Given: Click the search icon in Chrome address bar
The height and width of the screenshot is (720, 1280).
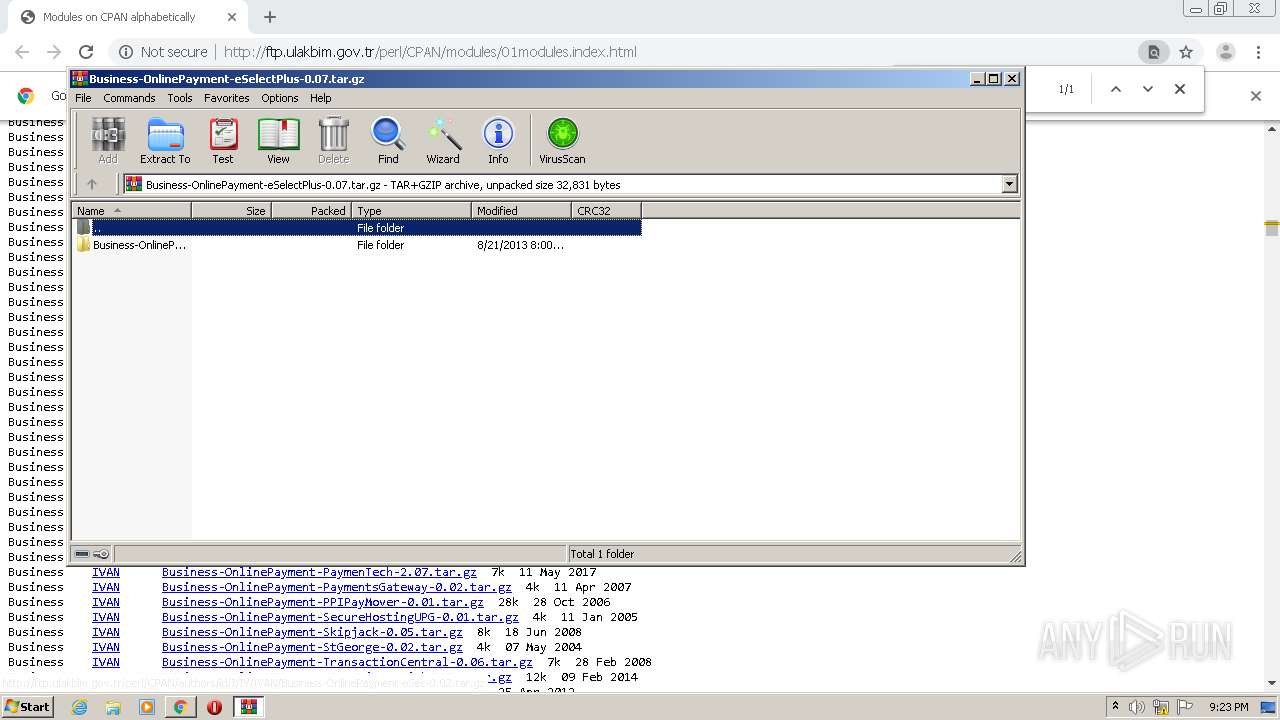Looking at the screenshot, I should click(x=1153, y=52).
